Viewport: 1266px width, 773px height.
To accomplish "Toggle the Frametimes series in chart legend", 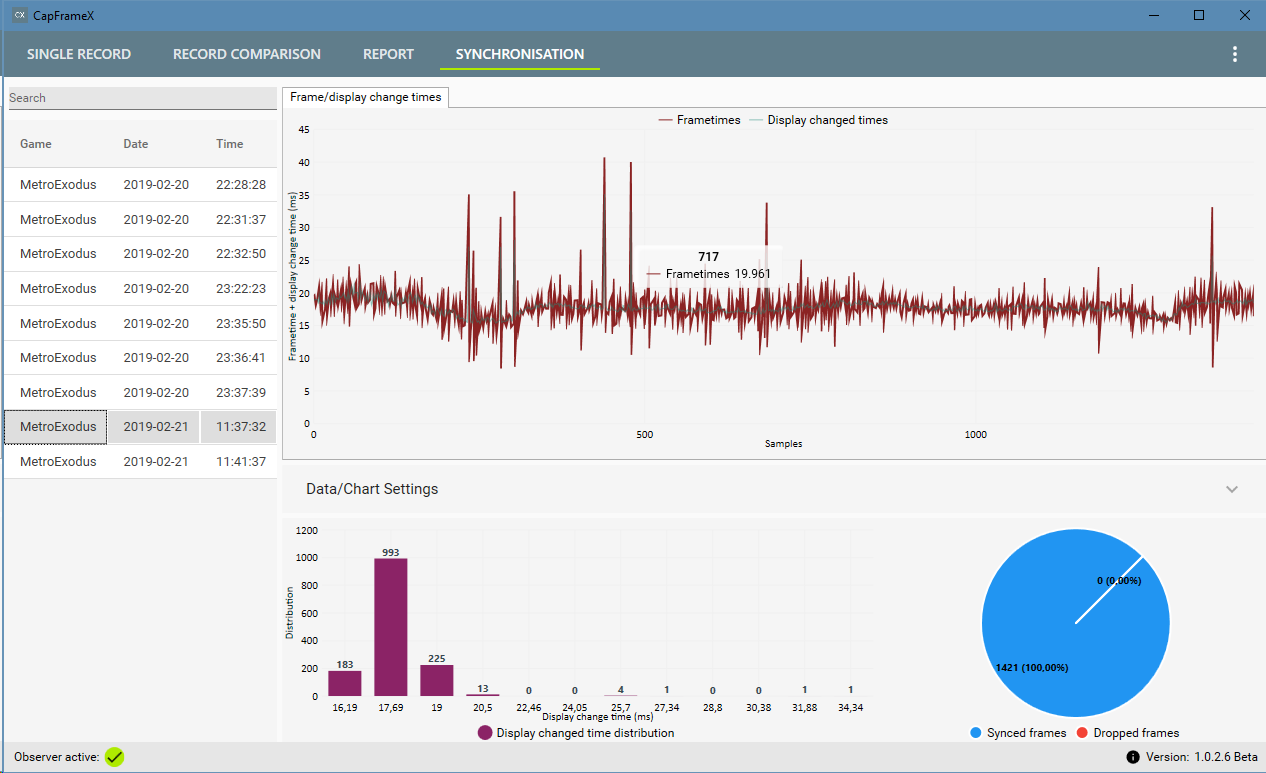I will coord(699,120).
